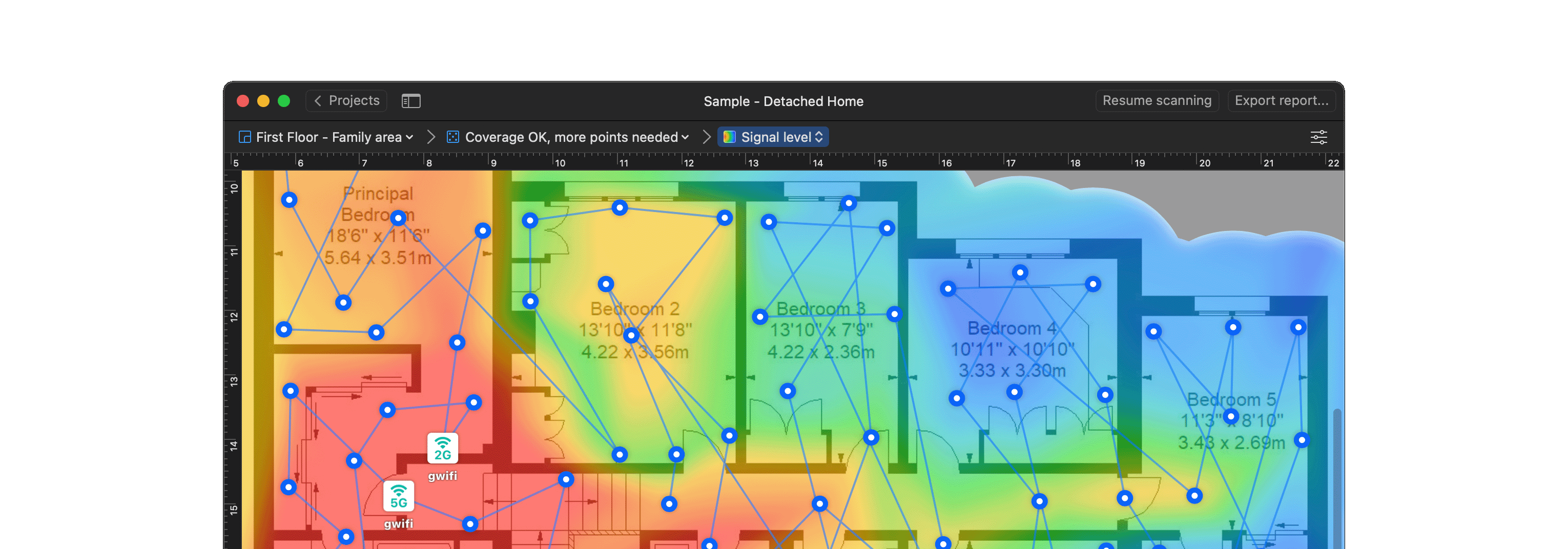Click the 13 mark on vertical ruler
1568x549 pixels.
[234, 382]
